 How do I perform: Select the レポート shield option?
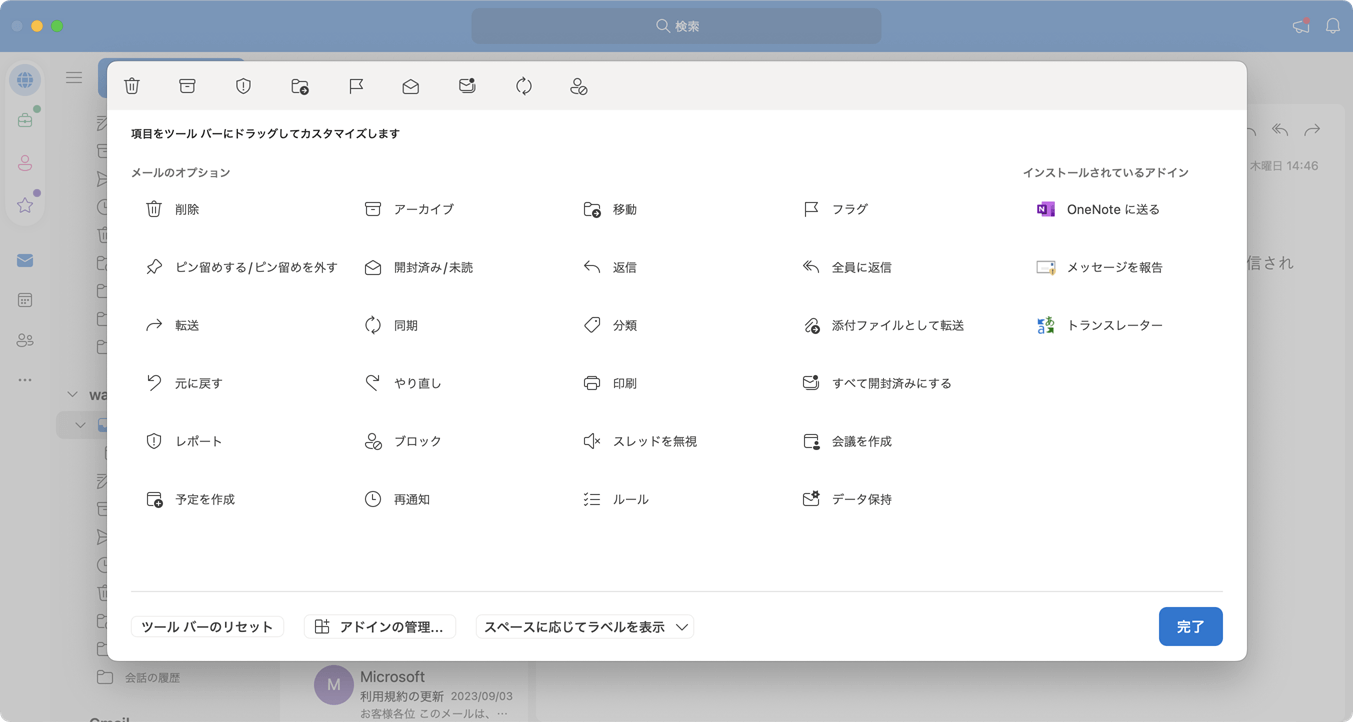point(184,441)
